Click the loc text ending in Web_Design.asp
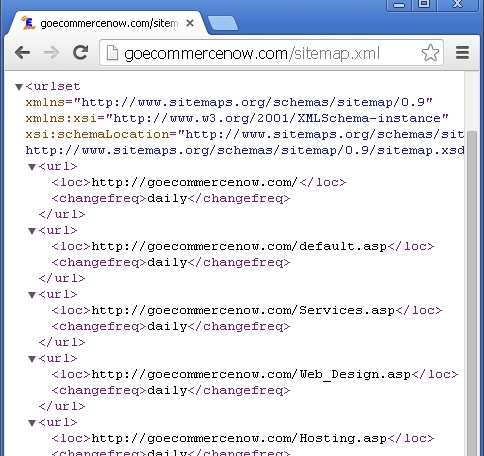This screenshot has height=456, width=484. (x=251, y=374)
